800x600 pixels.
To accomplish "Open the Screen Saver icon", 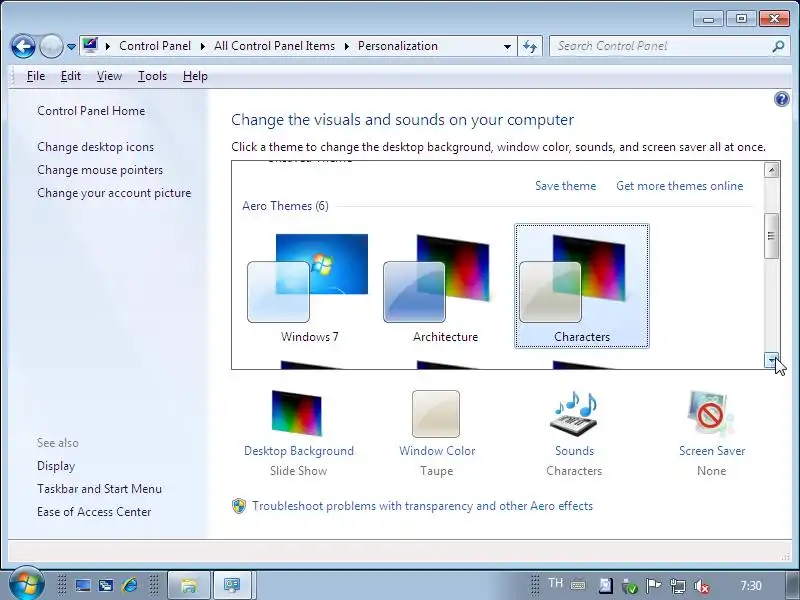I will [711, 414].
